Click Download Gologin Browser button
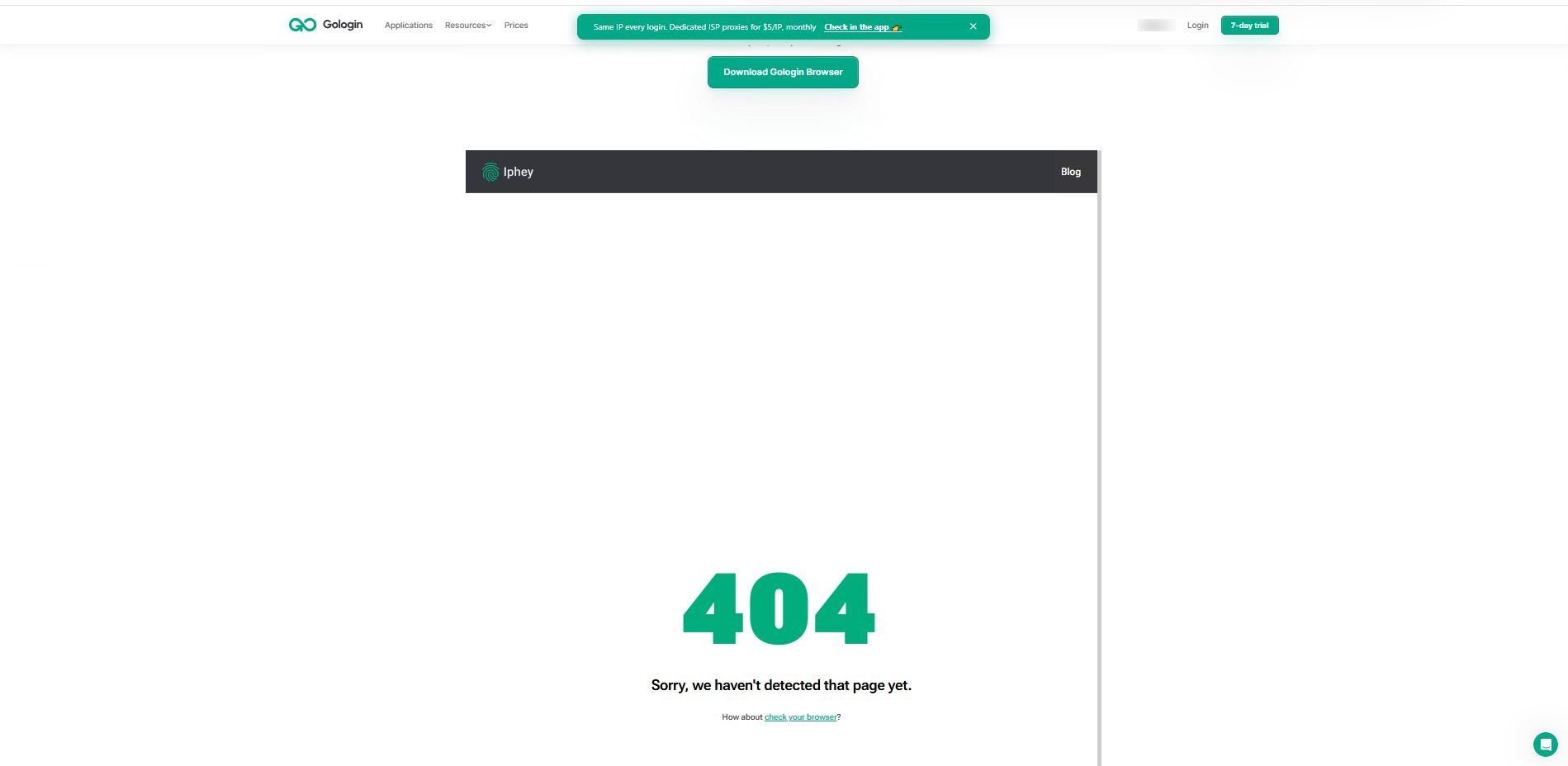Viewport: 1568px width, 766px height. 783,72
